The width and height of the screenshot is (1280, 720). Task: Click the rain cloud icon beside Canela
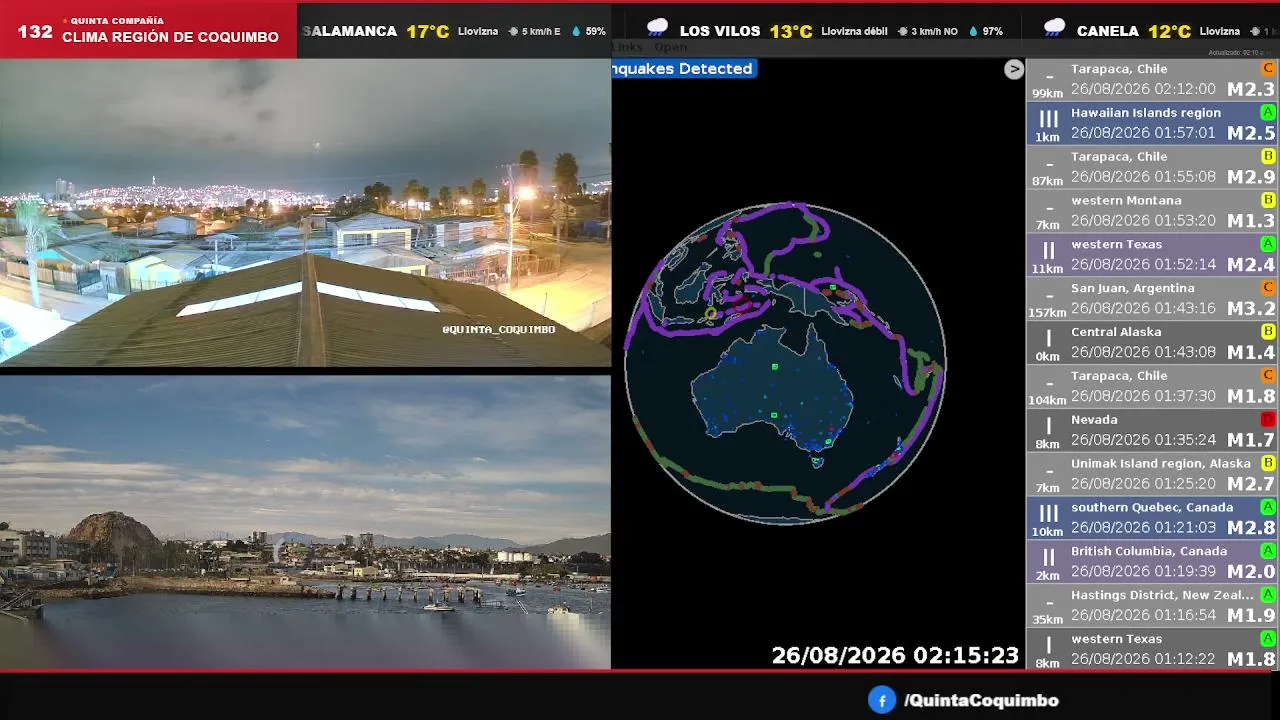(1054, 28)
